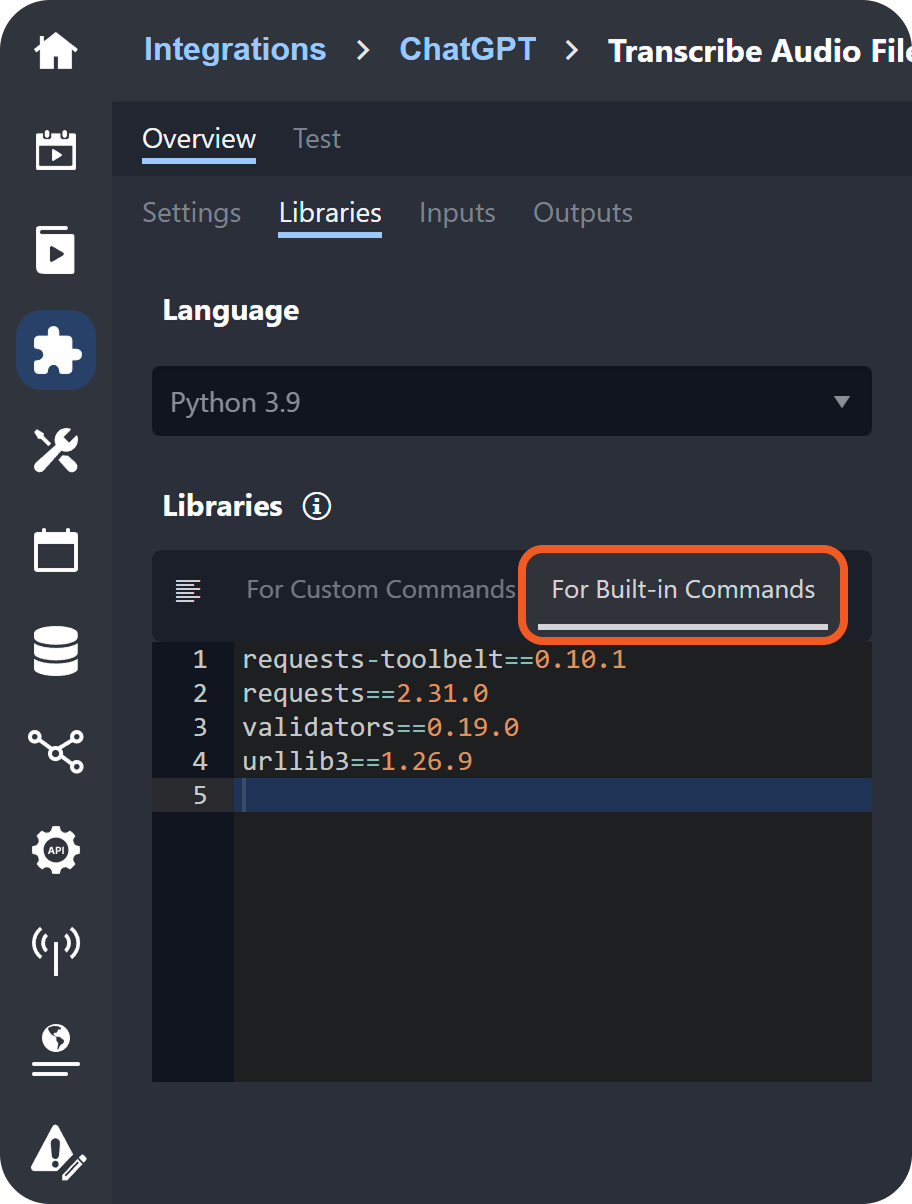Open the globe sidebar icon

56,1049
